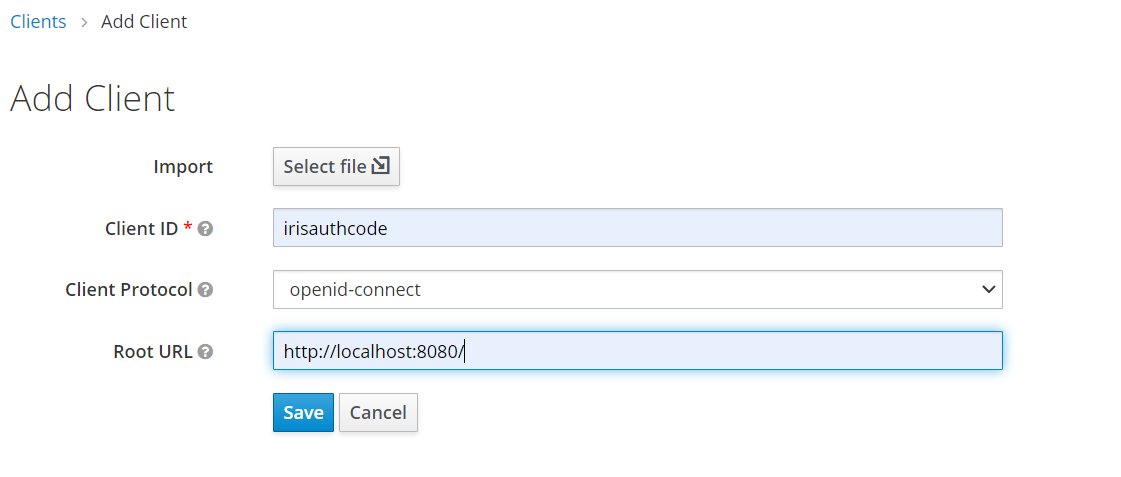Click the Client Protocol field label

pyautogui.click(x=128, y=290)
